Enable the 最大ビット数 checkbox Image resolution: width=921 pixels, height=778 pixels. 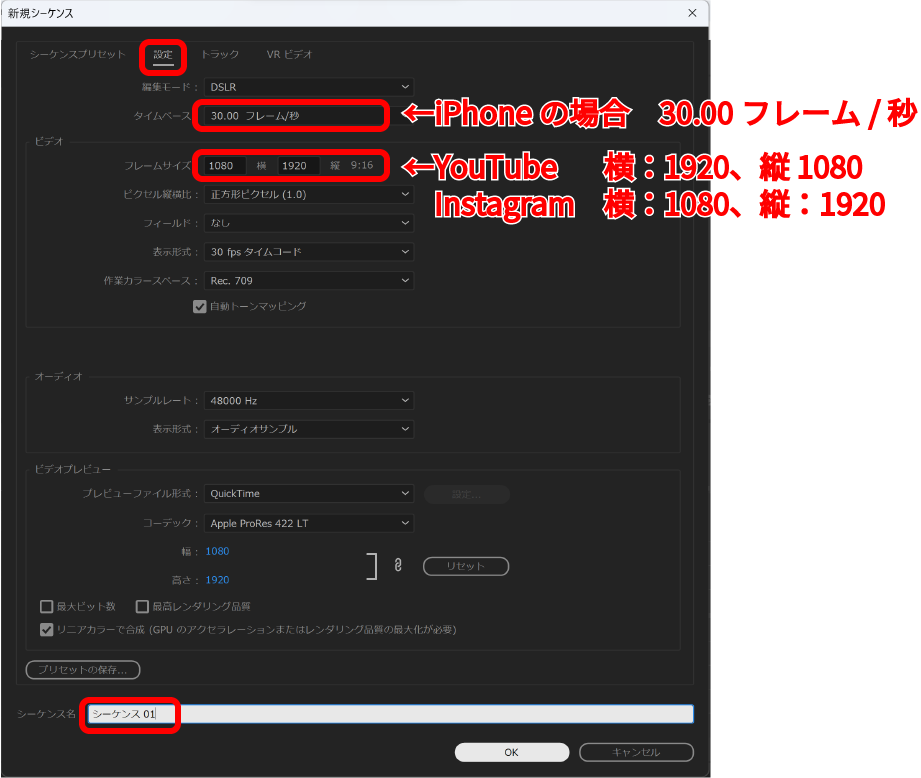point(46,606)
